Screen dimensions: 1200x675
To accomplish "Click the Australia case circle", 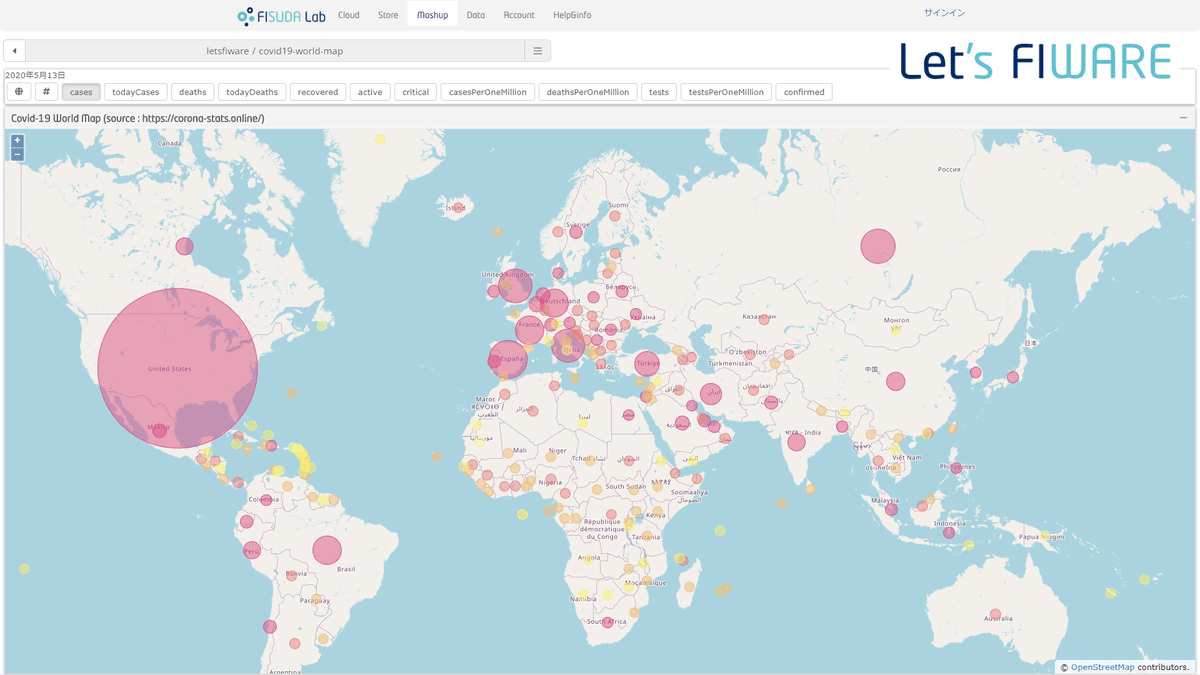I will point(995,614).
